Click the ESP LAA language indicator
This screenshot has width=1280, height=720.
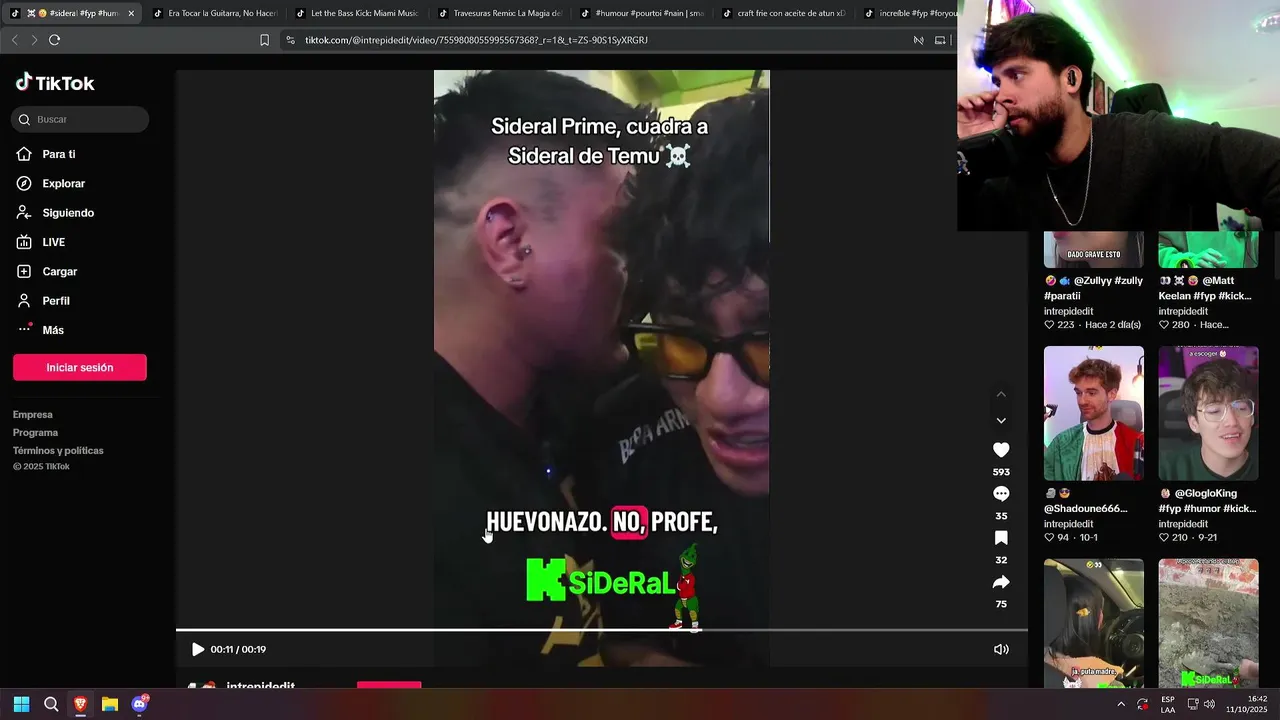tap(1167, 704)
